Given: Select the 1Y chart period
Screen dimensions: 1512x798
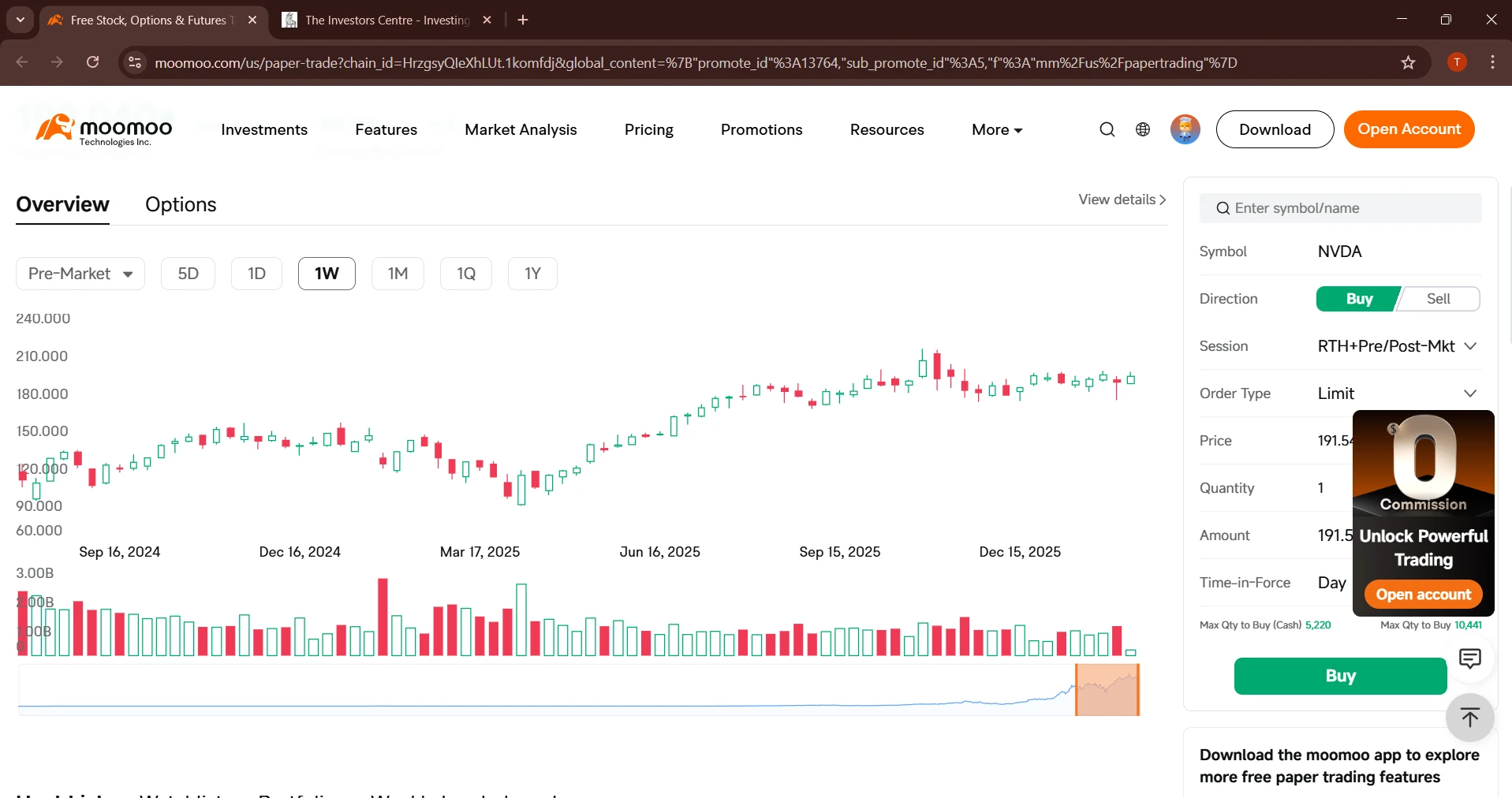Looking at the screenshot, I should tap(532, 274).
